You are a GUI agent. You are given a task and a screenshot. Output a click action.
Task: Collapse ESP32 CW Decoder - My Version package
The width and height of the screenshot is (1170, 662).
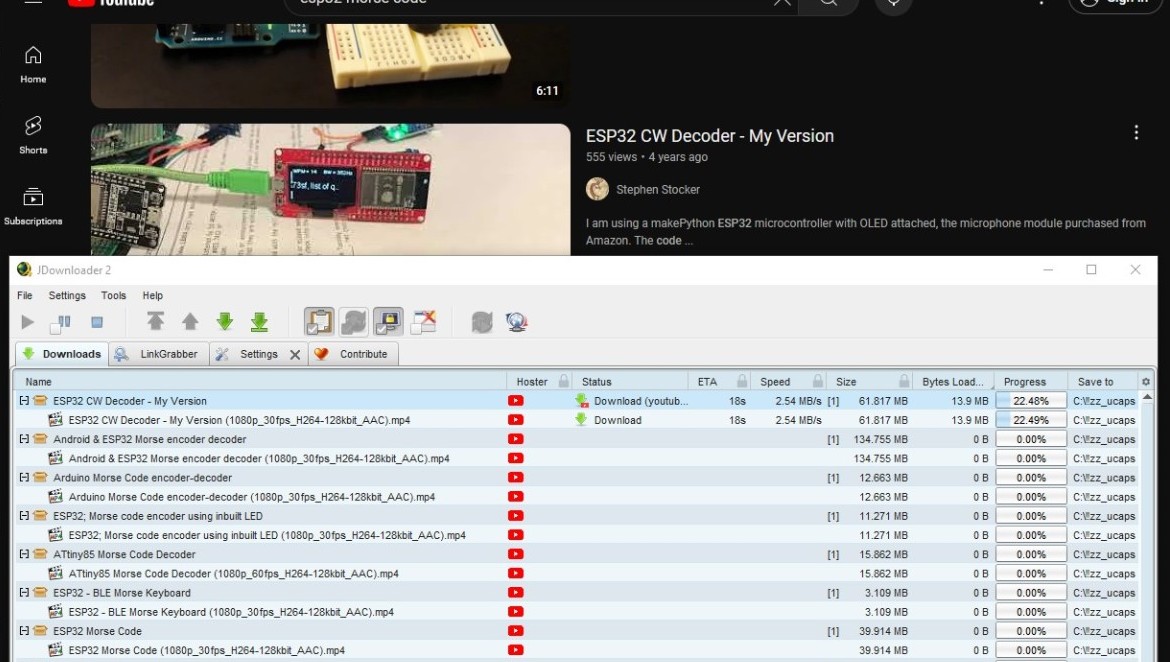(24, 401)
